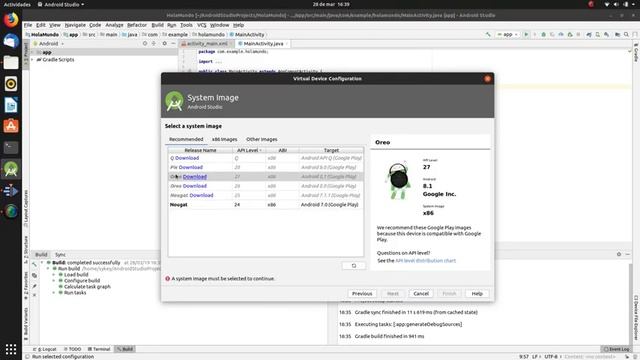Image resolution: width=640 pixels, height=360 pixels.
Task: Open the Files manager in the dock
Action: (x=11, y=62)
